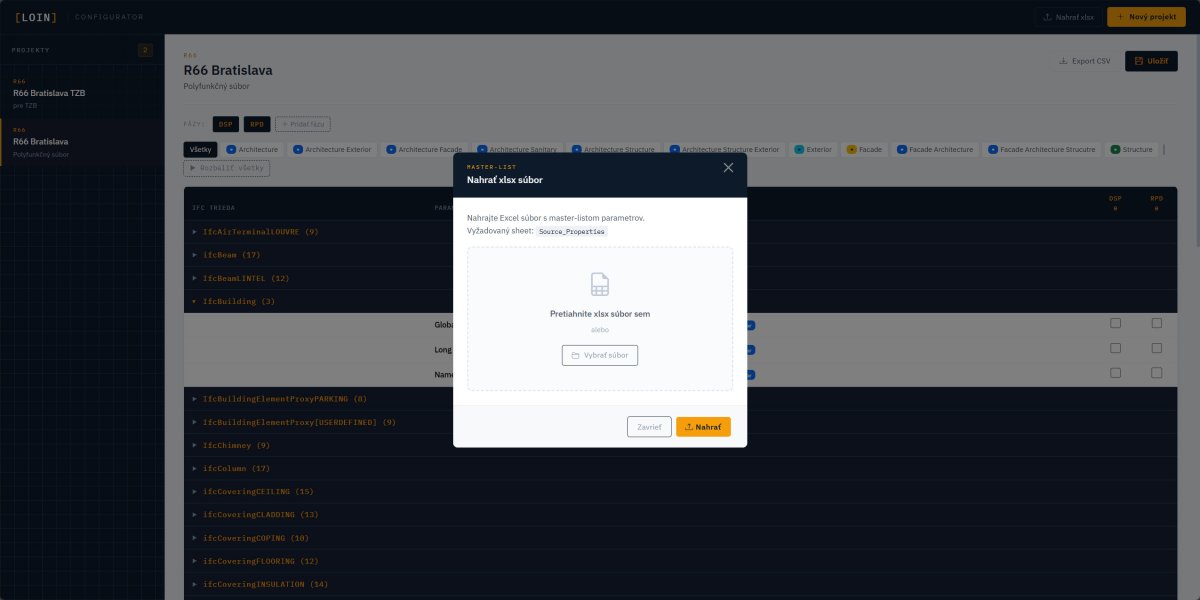The width and height of the screenshot is (1200, 600).
Task: Click the spreadsheet file icon in drop zone
Action: 600,284
